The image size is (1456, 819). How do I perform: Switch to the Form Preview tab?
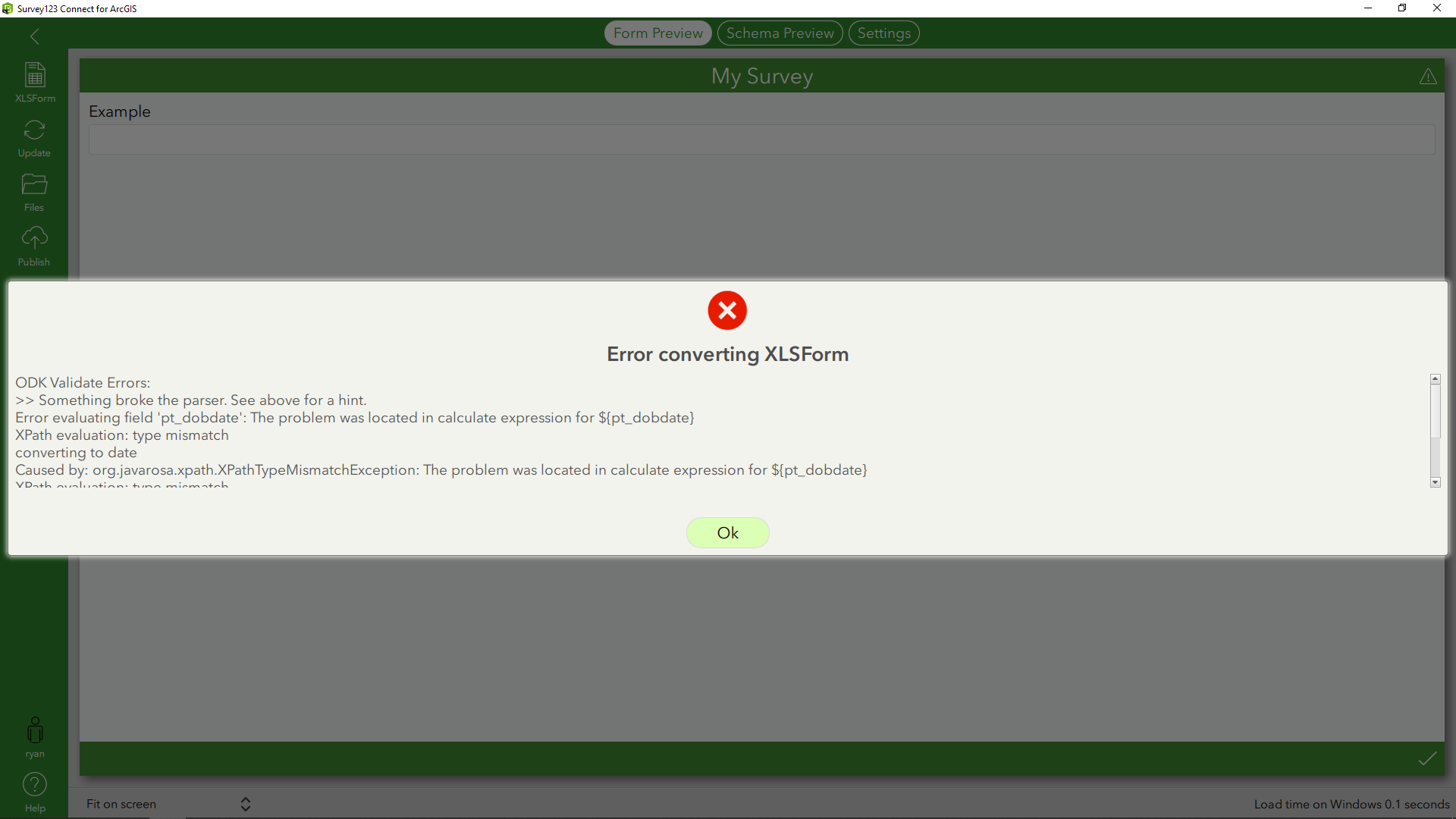[657, 33]
